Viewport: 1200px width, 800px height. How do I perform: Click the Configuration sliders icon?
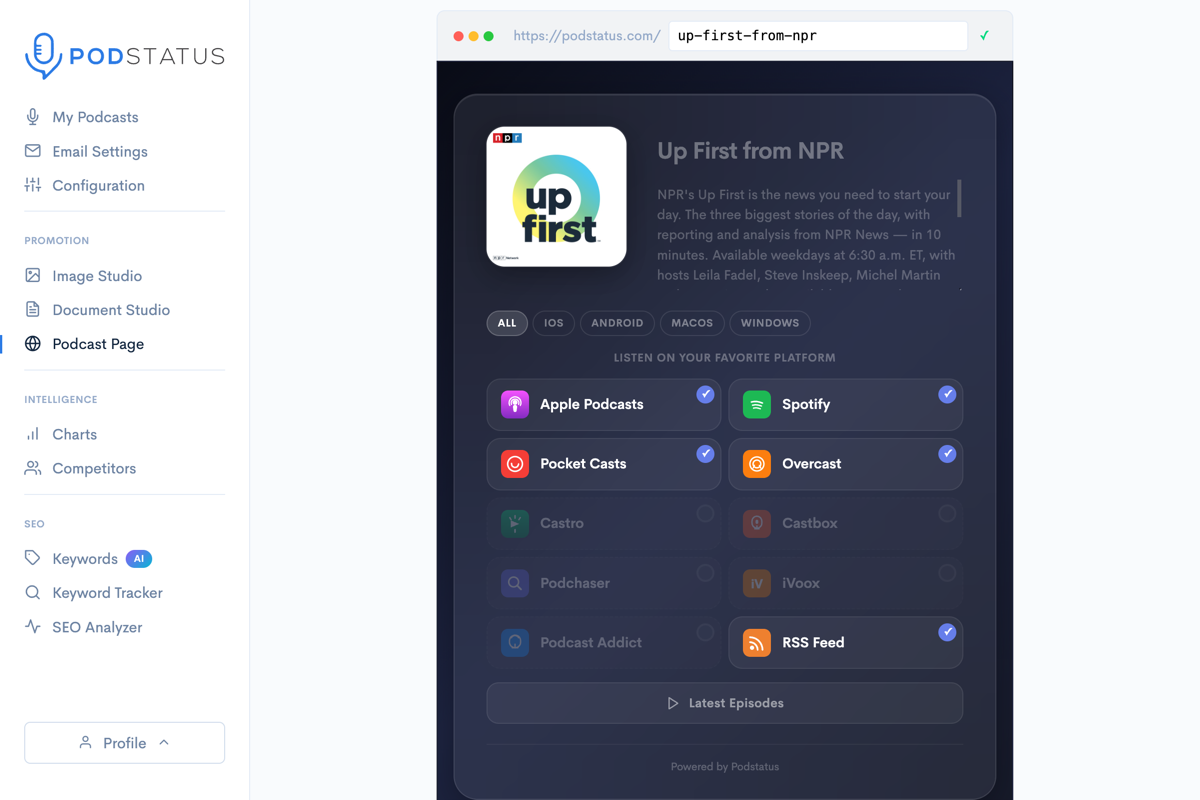(x=33, y=185)
